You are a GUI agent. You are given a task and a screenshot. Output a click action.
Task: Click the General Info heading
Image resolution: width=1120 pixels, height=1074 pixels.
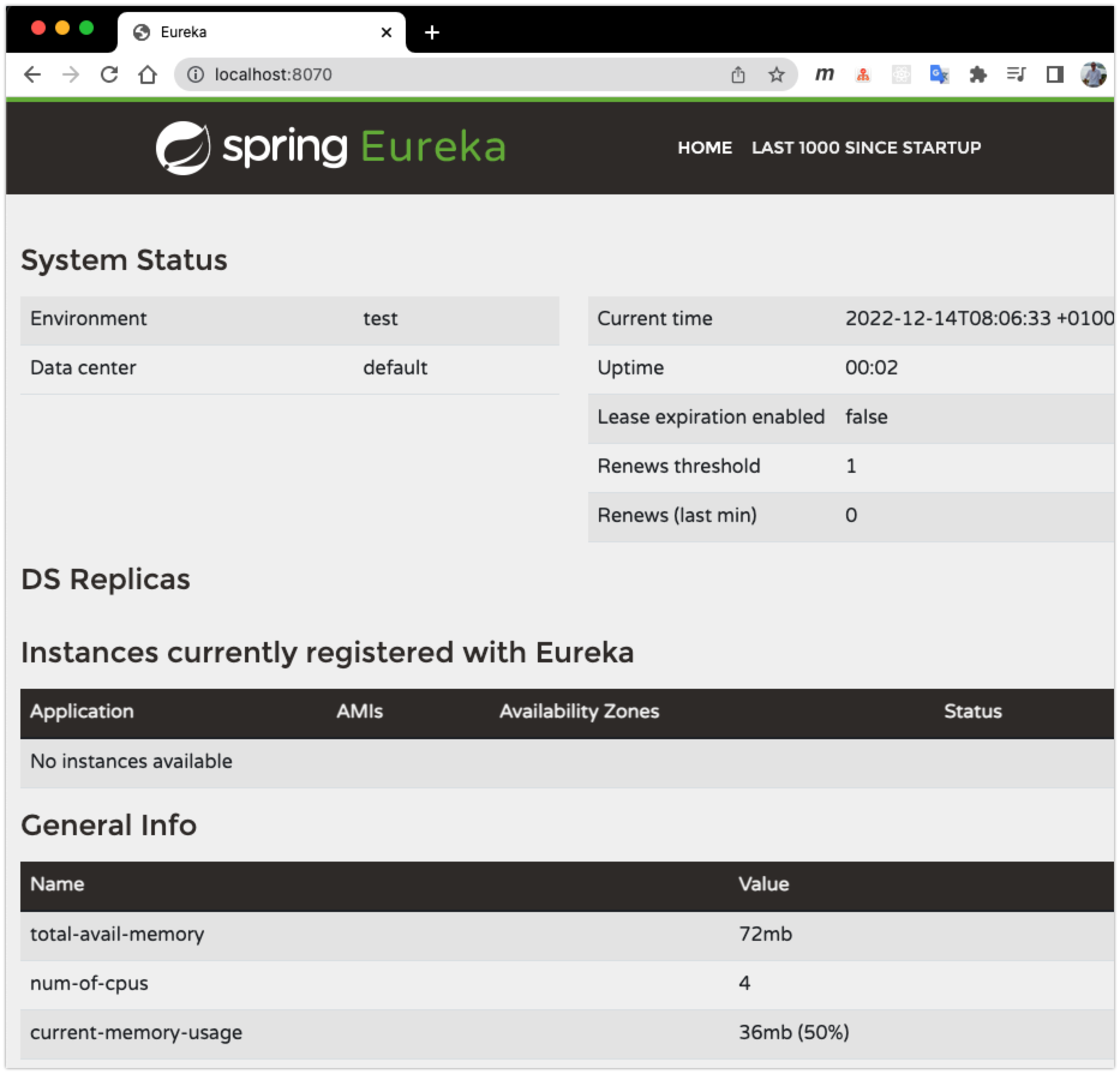[x=109, y=826]
